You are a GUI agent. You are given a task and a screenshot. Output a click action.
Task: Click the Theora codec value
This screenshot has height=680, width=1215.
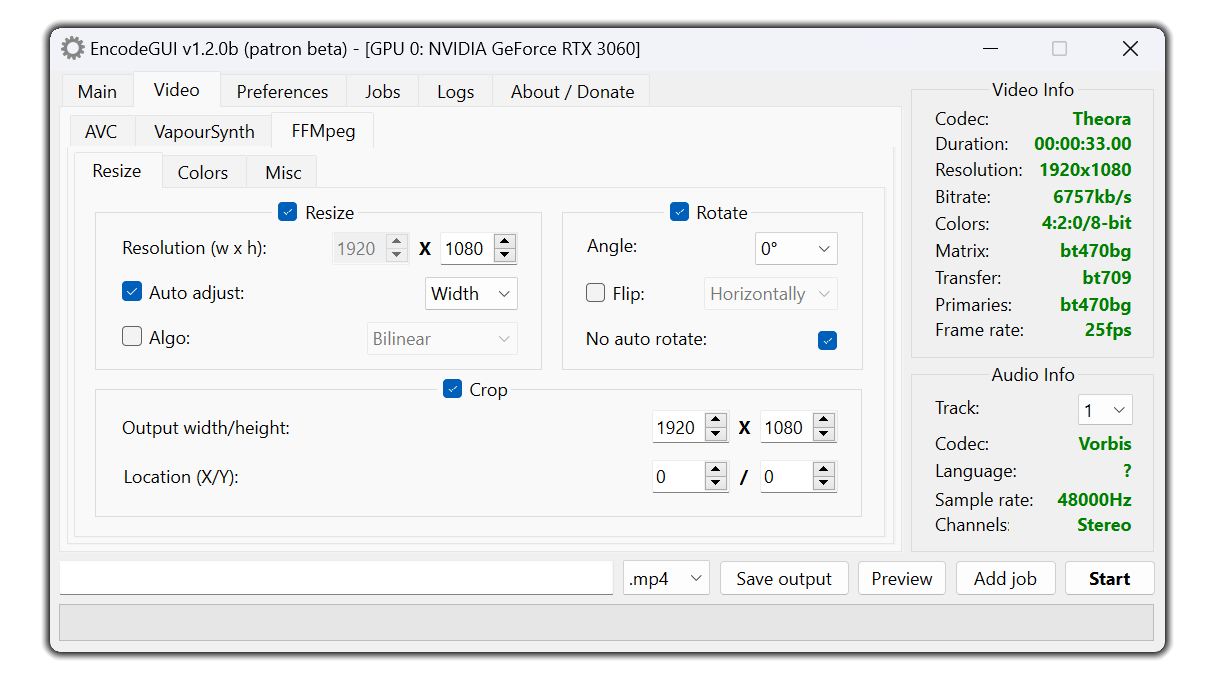(1102, 118)
